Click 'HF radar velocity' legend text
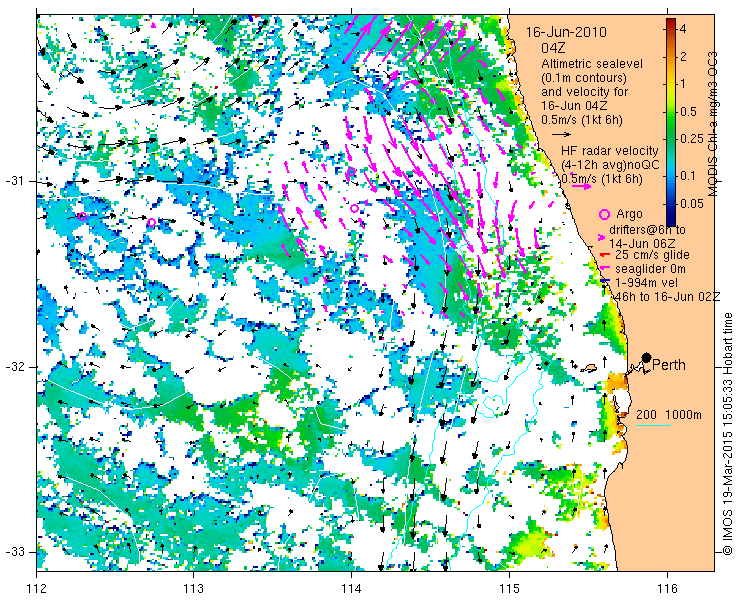 coord(610,151)
